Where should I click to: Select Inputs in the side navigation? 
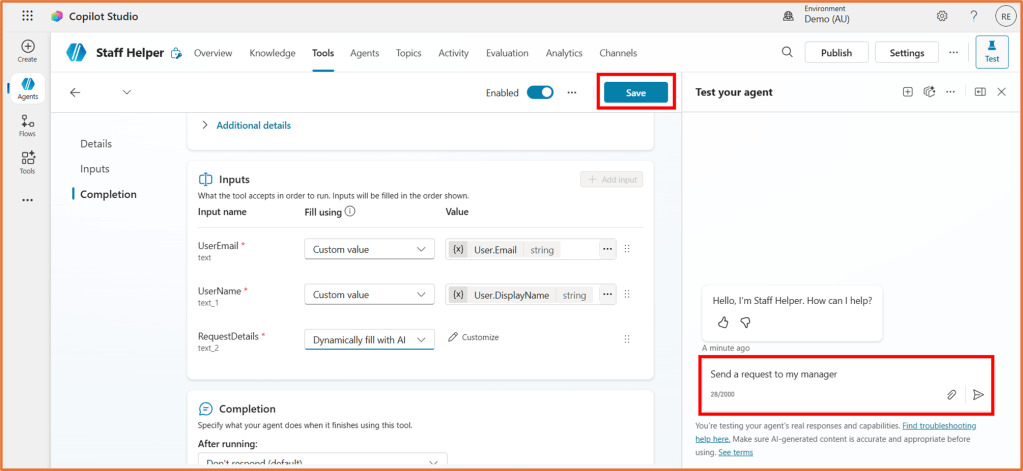[x=95, y=169]
